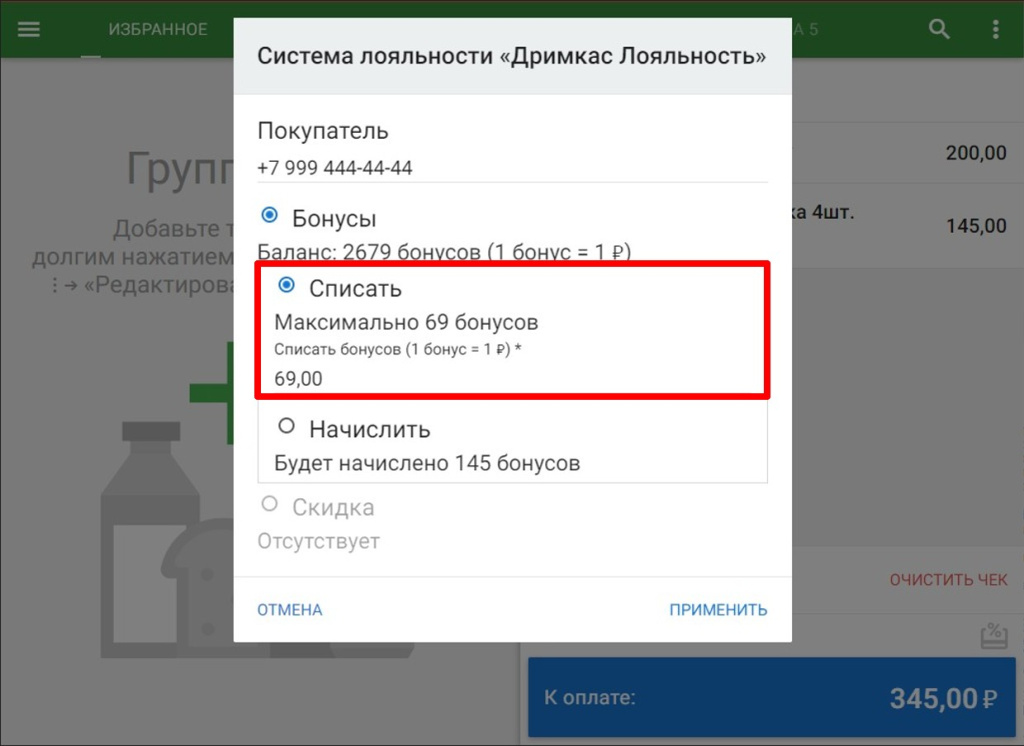Open the three-dot overflow menu
The image size is (1024, 746).
point(995,29)
